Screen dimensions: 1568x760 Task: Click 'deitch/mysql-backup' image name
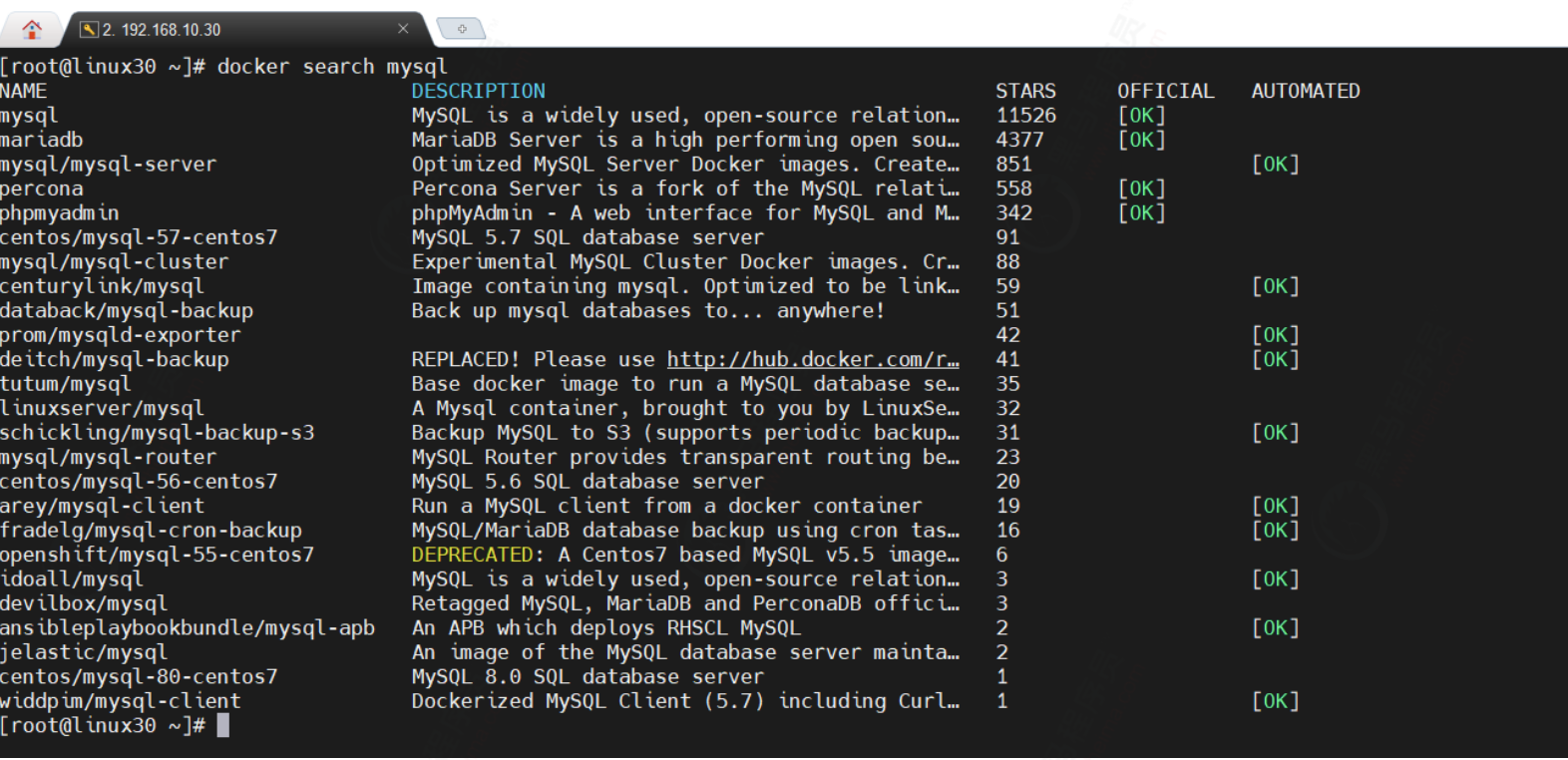tap(115, 359)
